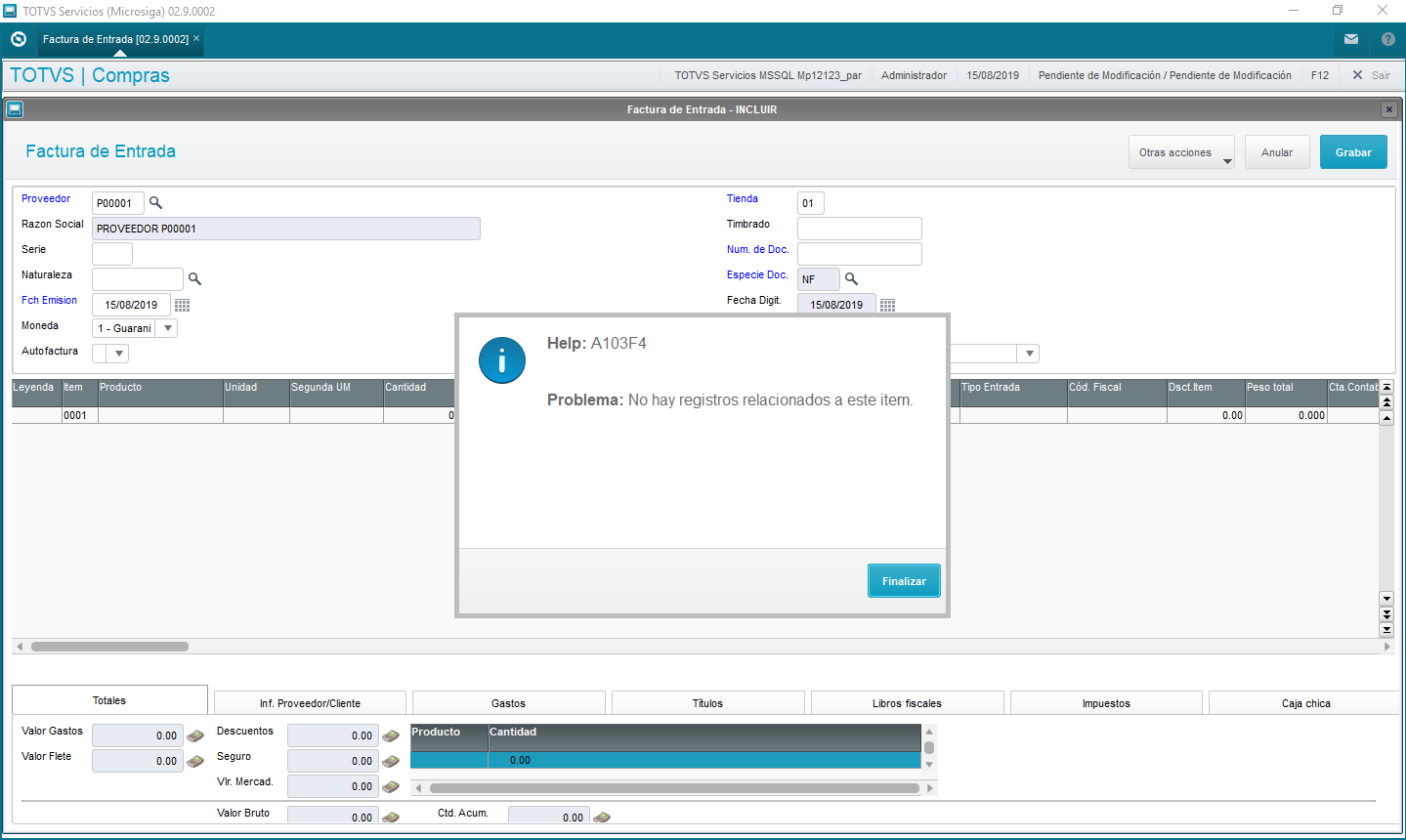This screenshot has height=840, width=1406.
Task: Click the Timbrado input field
Action: coord(860,229)
